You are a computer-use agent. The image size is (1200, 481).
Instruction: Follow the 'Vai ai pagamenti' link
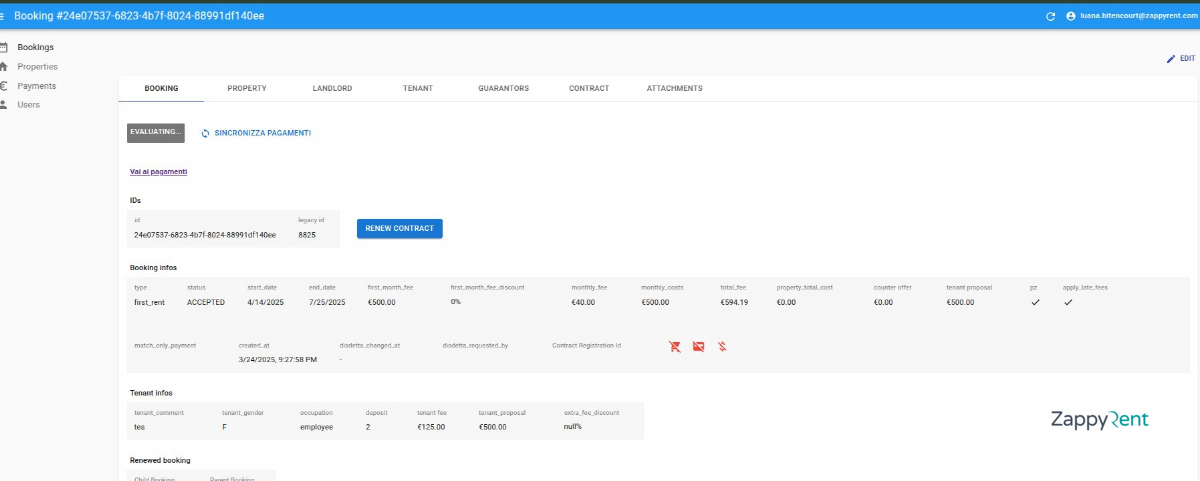pos(158,172)
